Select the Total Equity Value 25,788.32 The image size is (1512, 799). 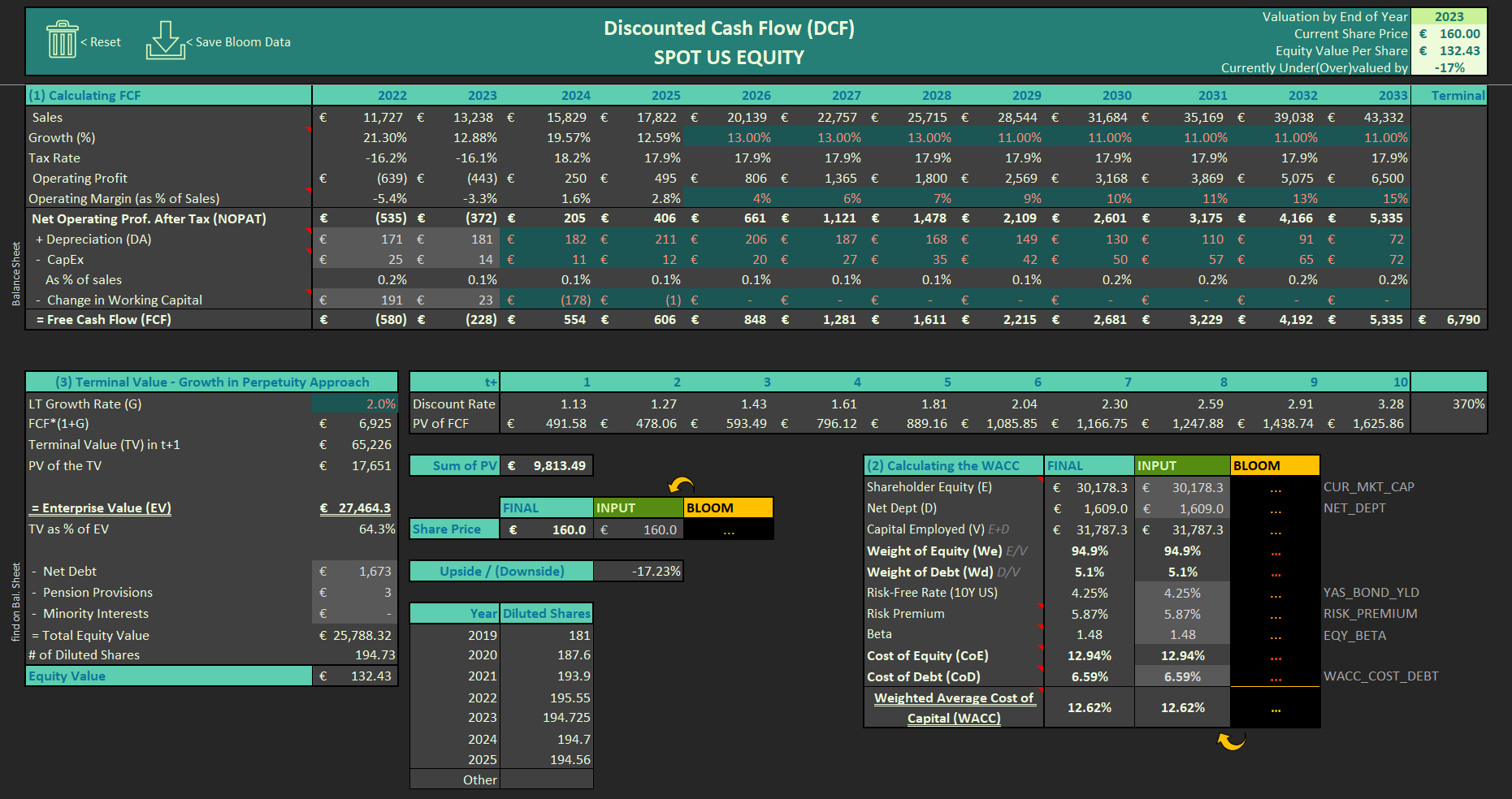click(x=355, y=635)
